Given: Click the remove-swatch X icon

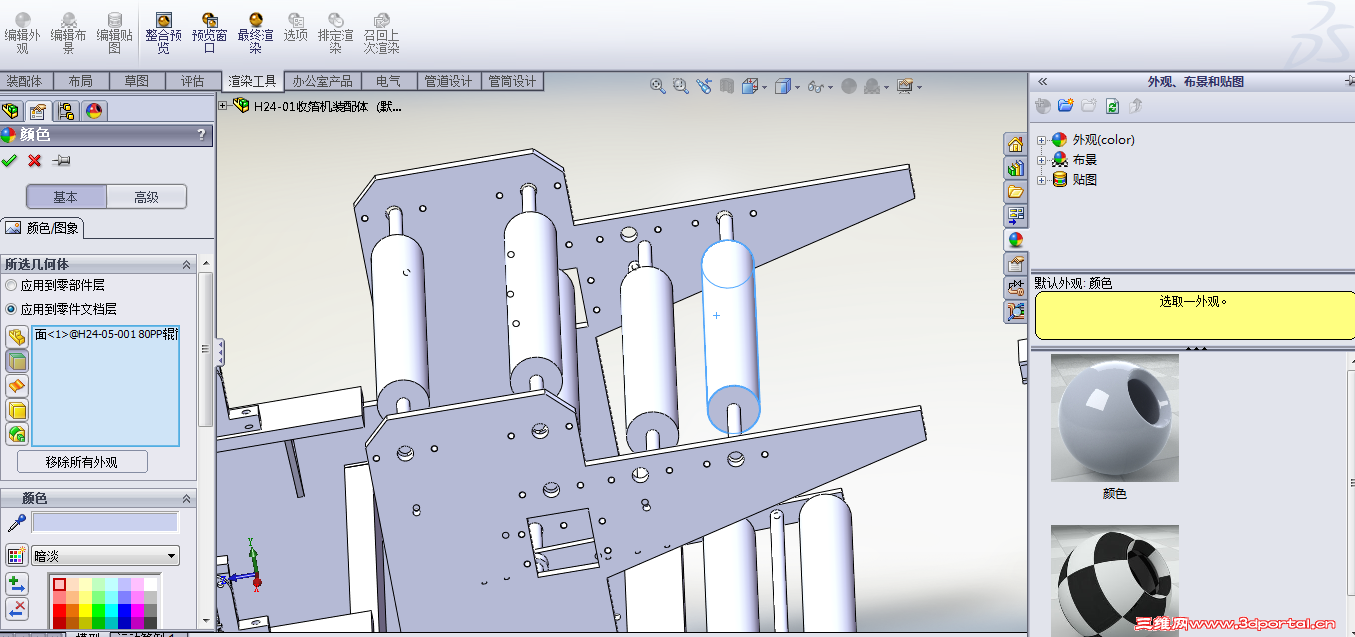Looking at the screenshot, I should tap(17, 609).
